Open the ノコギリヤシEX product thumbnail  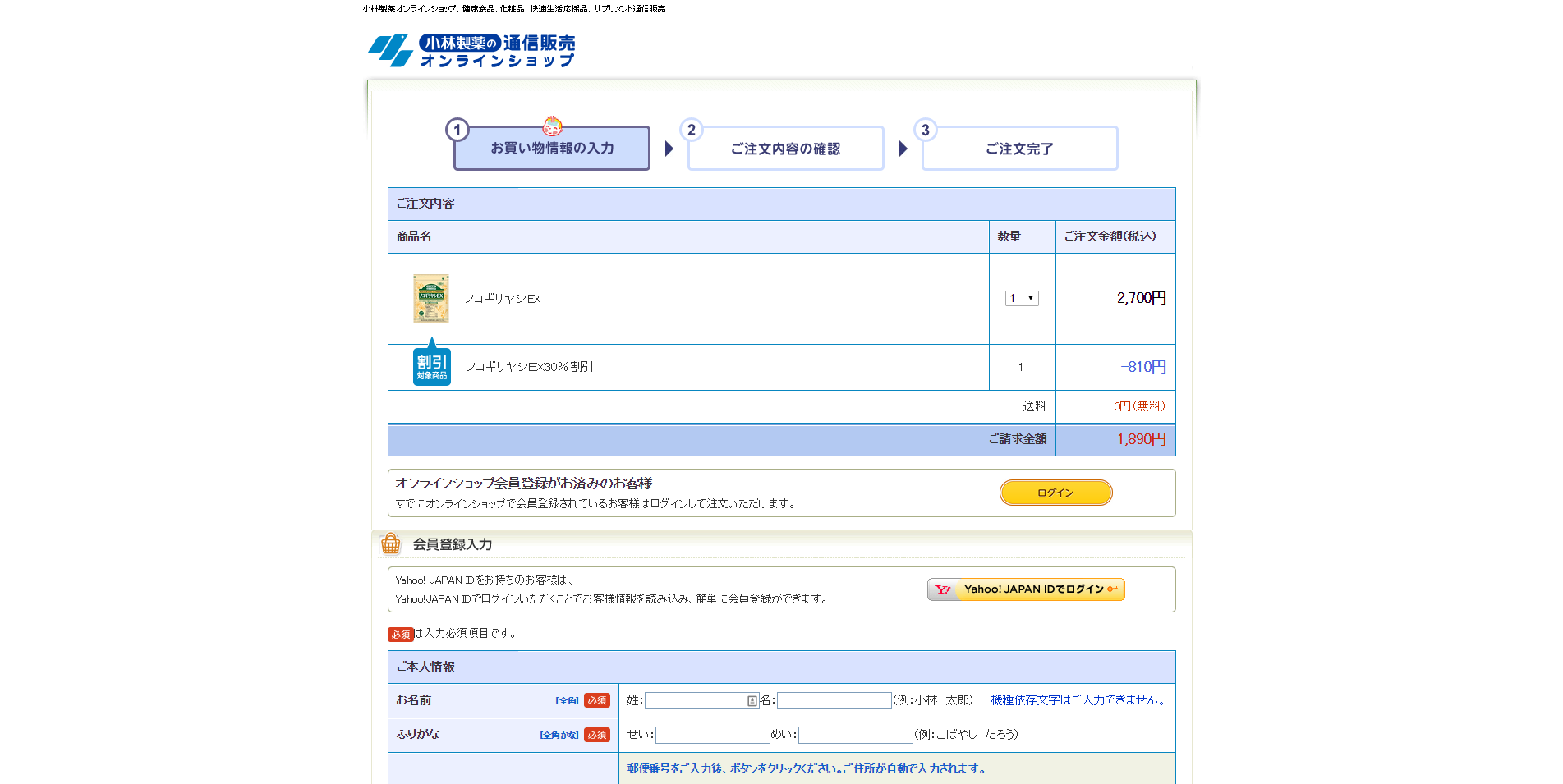coord(431,299)
